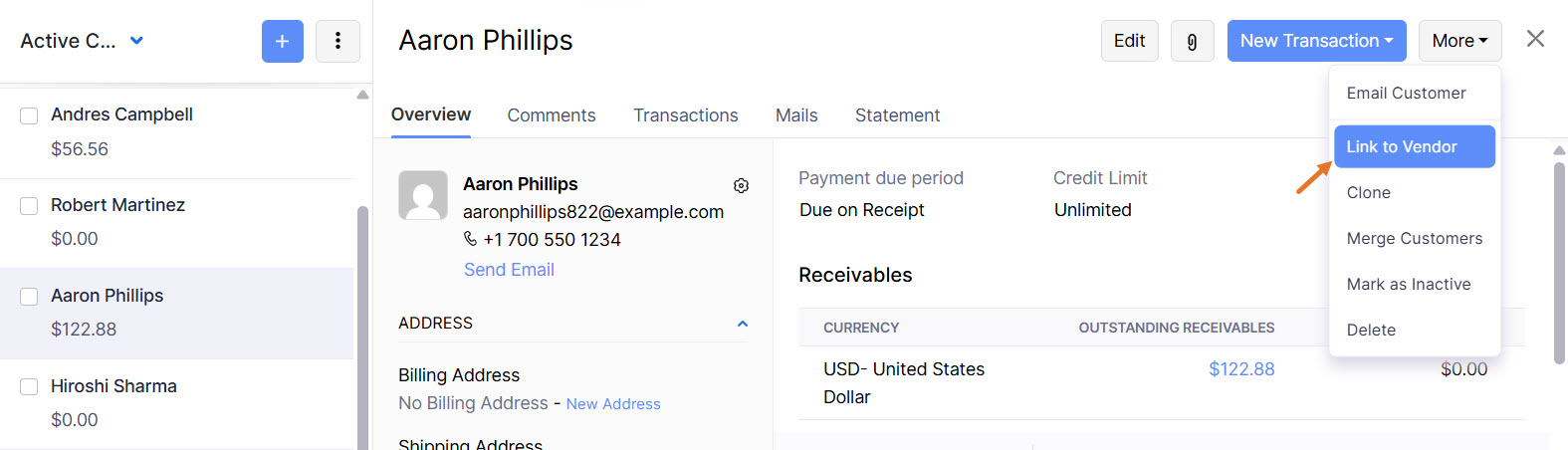Open the three-dot options menu

(x=337, y=41)
